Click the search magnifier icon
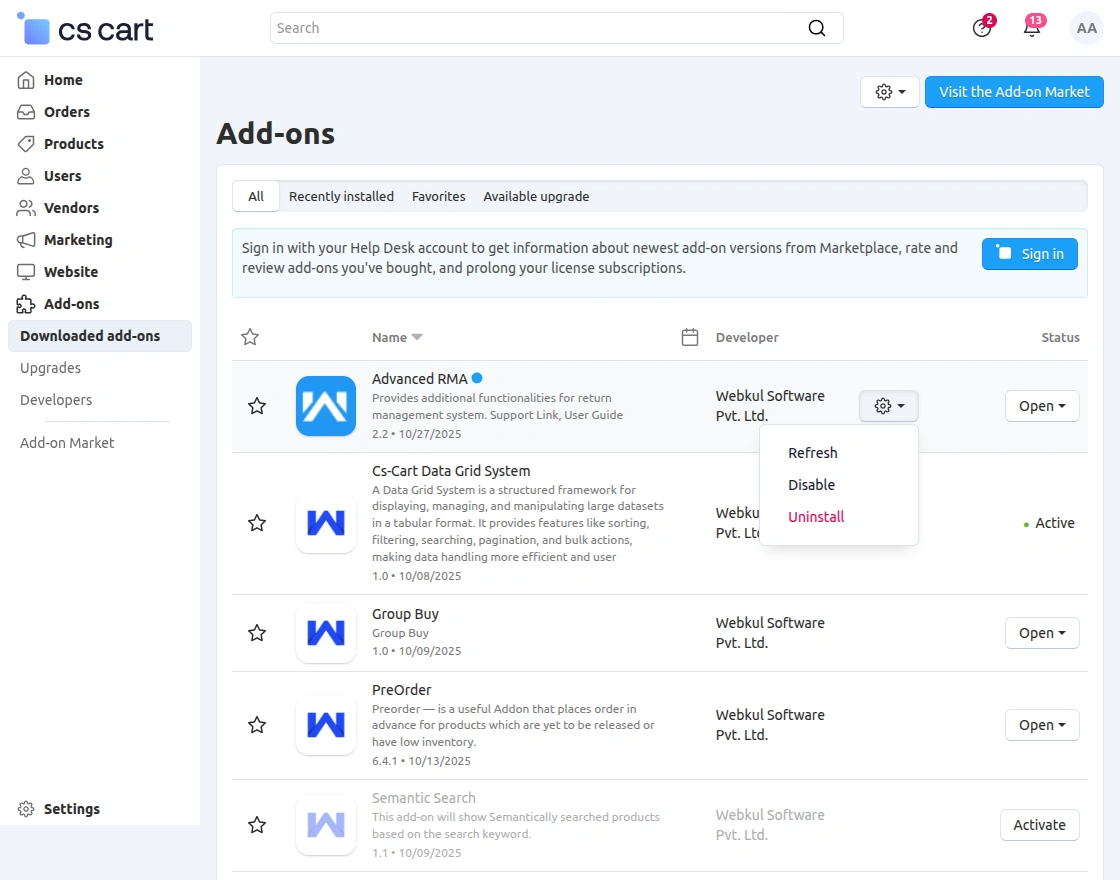 point(816,28)
